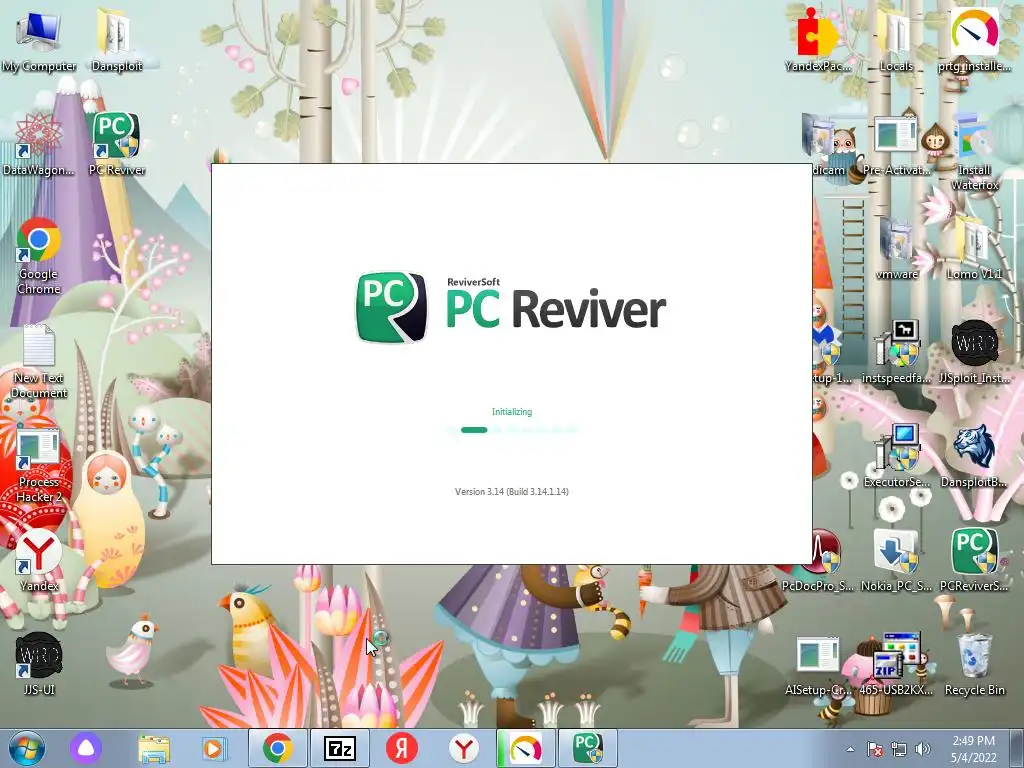Switch to 7-Zip taskbar button
1024x768 pixels.
click(340, 748)
